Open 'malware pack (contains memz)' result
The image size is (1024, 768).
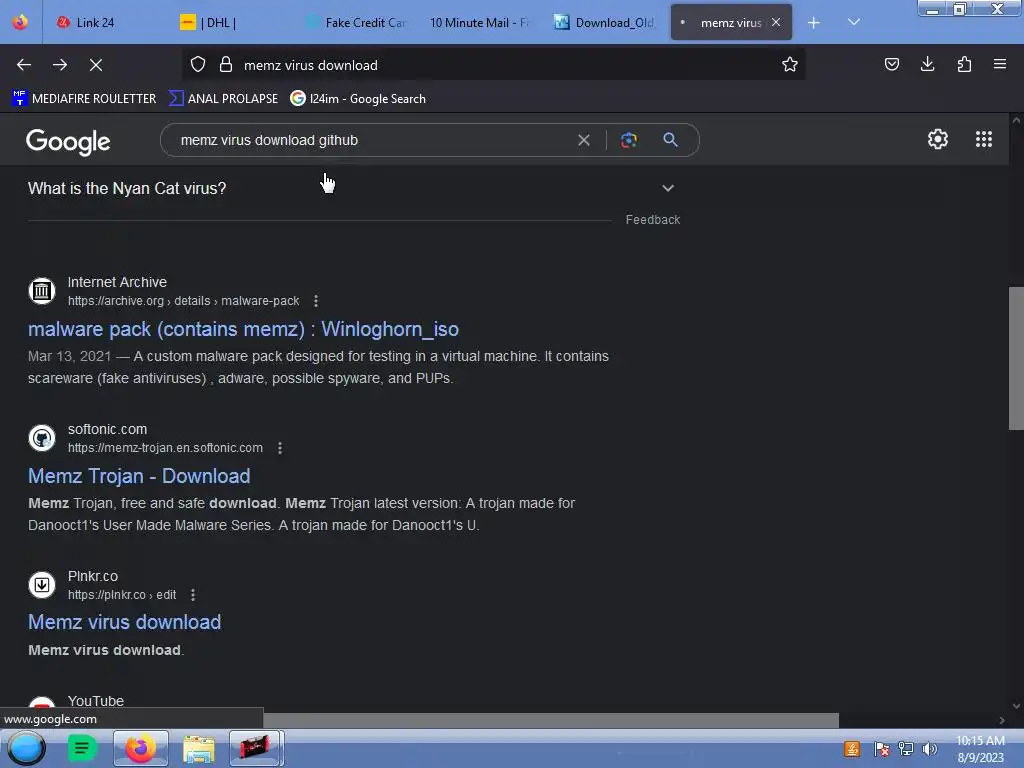click(243, 329)
